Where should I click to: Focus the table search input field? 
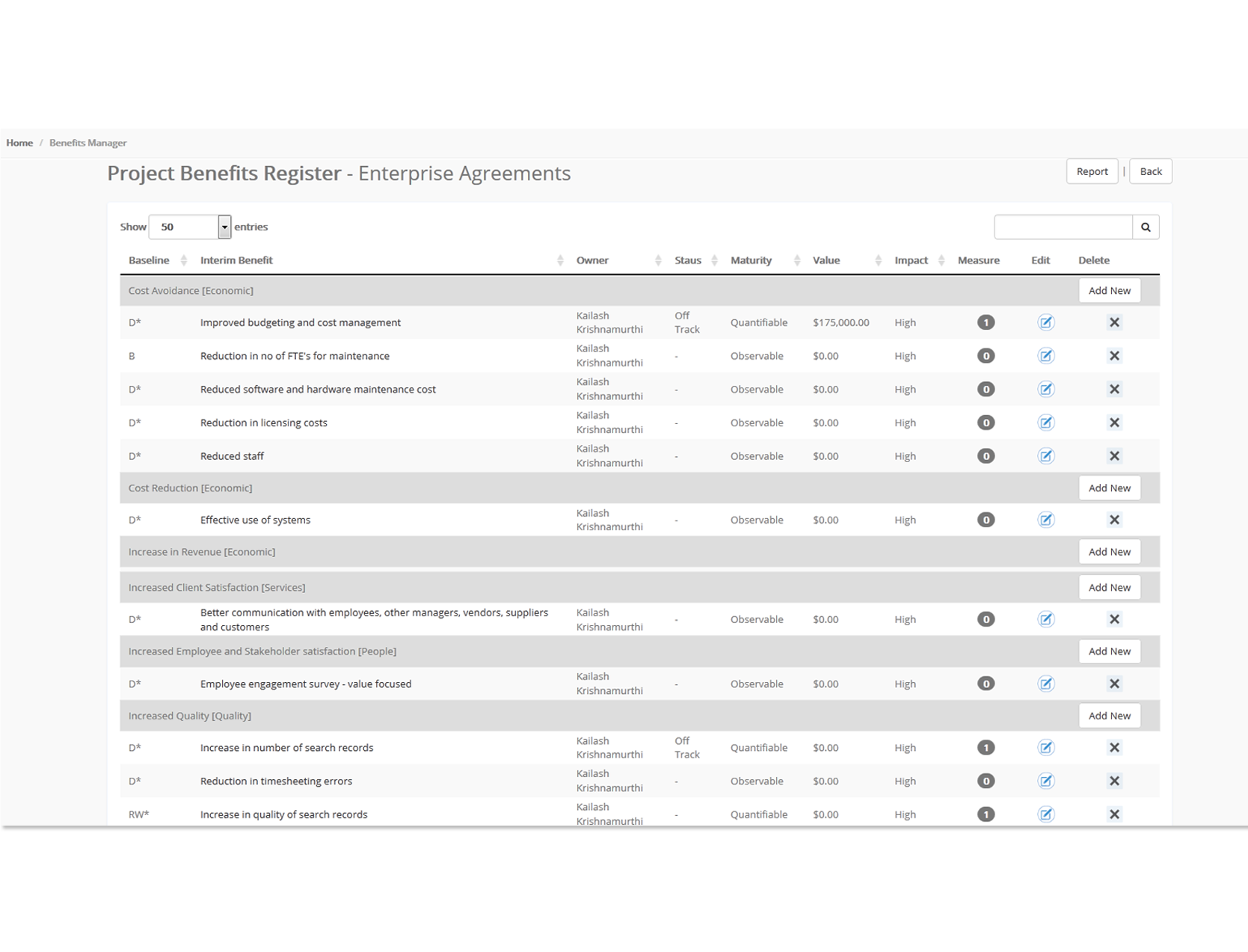(x=1063, y=227)
